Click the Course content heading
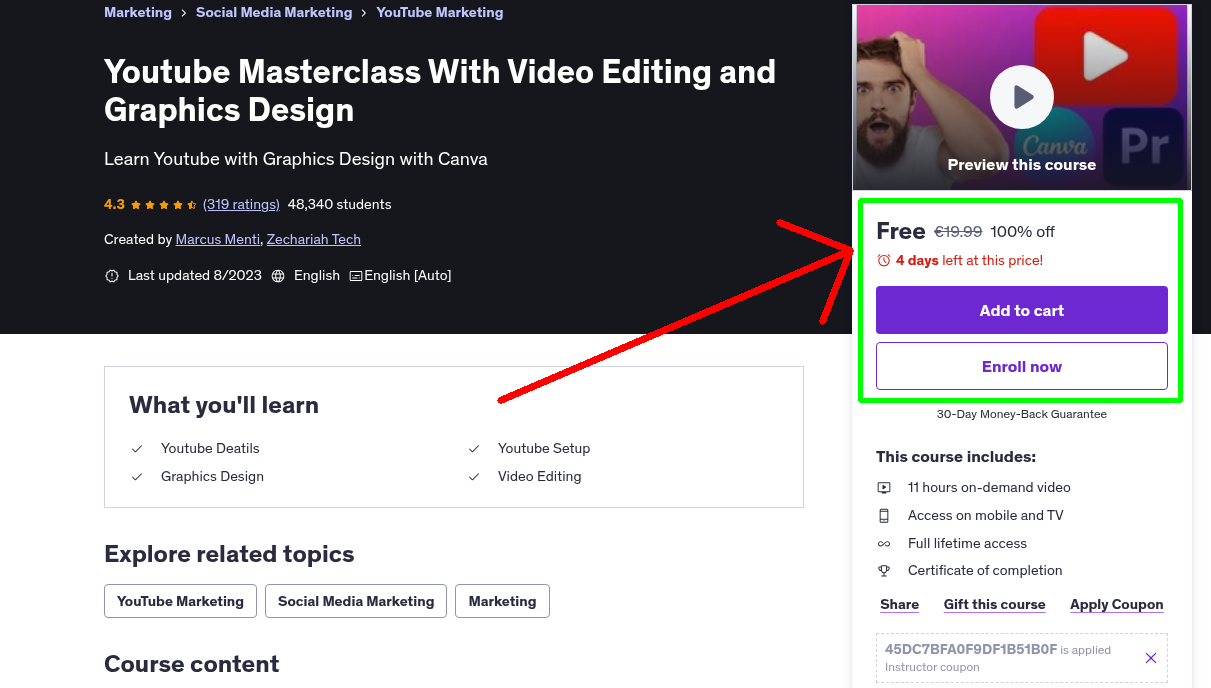 pyautogui.click(x=192, y=664)
